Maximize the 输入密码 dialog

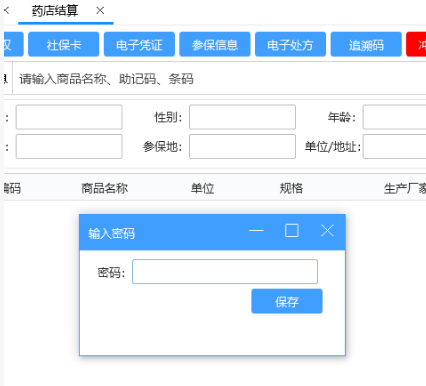click(x=292, y=231)
